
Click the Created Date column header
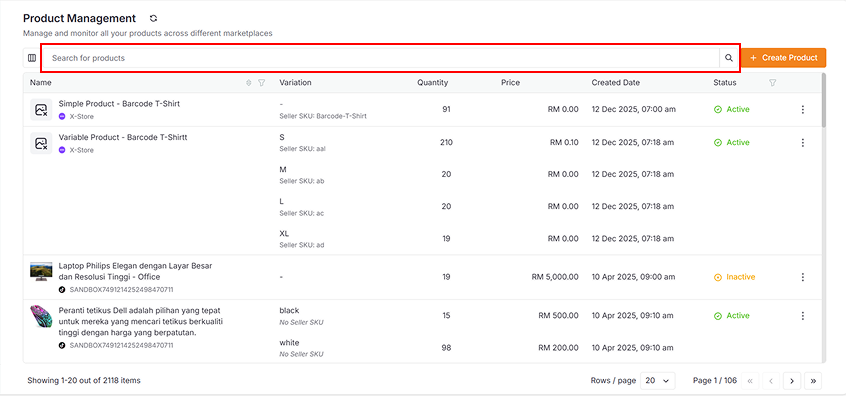[x=616, y=83]
